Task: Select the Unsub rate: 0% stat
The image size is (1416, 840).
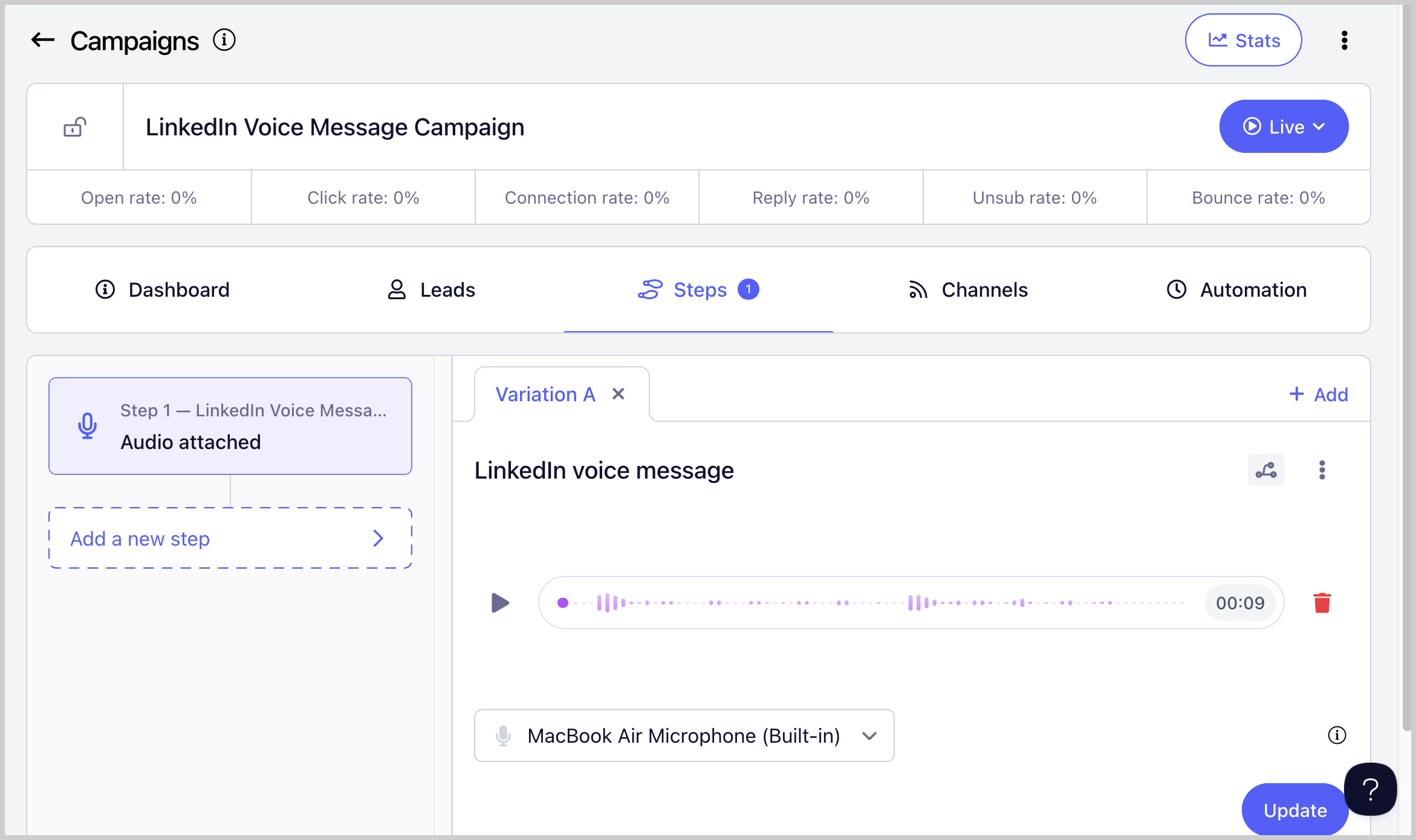Action: pos(1034,198)
